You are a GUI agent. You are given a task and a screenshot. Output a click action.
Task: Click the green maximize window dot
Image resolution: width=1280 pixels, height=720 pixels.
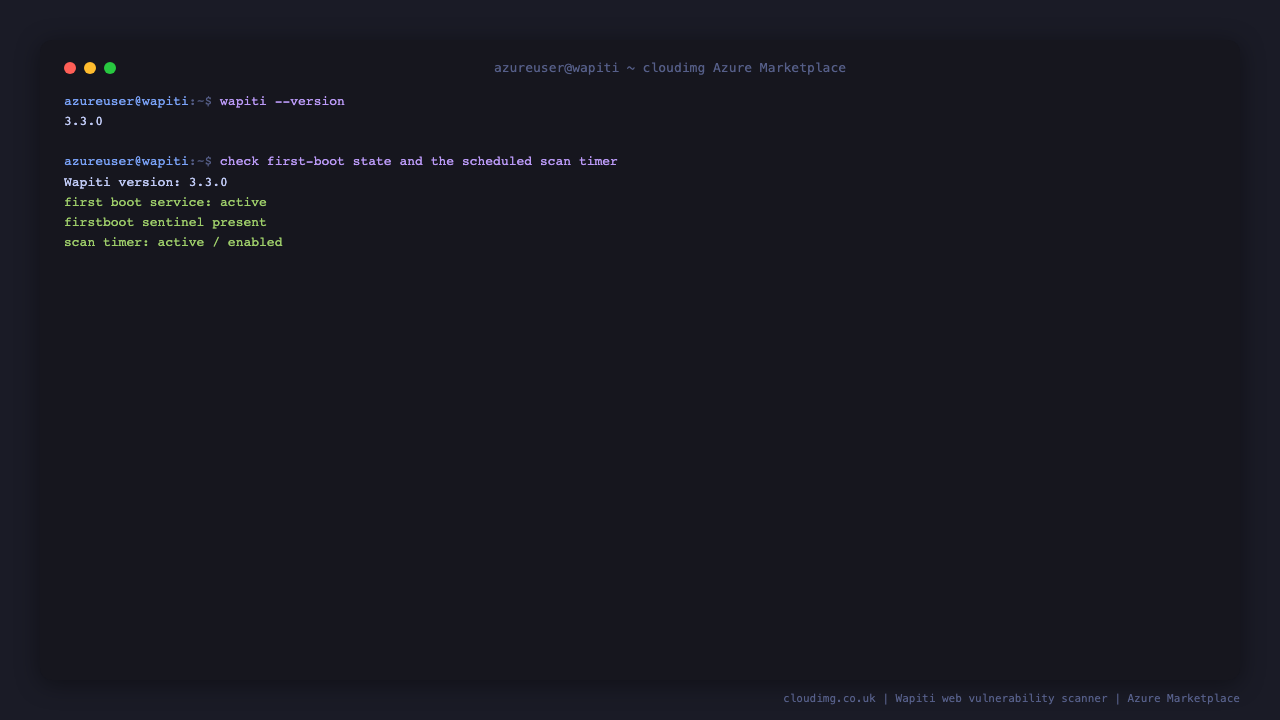pyautogui.click(x=110, y=68)
